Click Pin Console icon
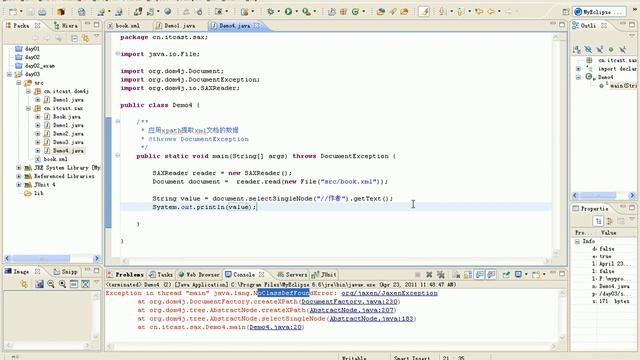 coord(506,275)
